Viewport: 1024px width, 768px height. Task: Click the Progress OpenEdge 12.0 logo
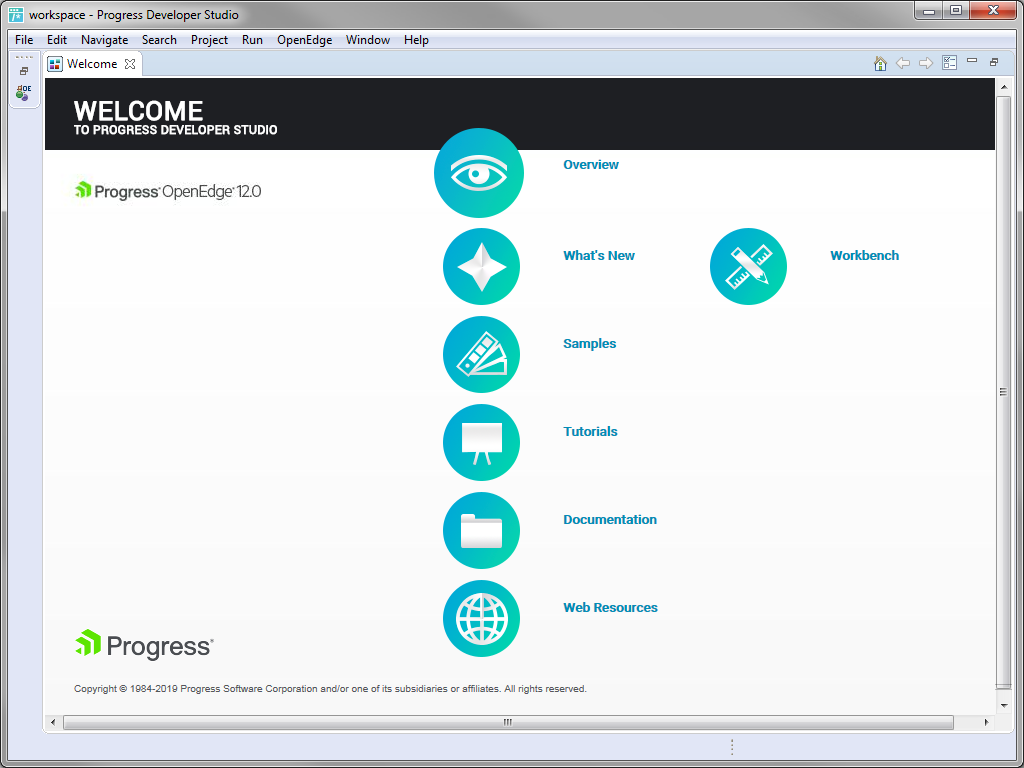[x=168, y=191]
